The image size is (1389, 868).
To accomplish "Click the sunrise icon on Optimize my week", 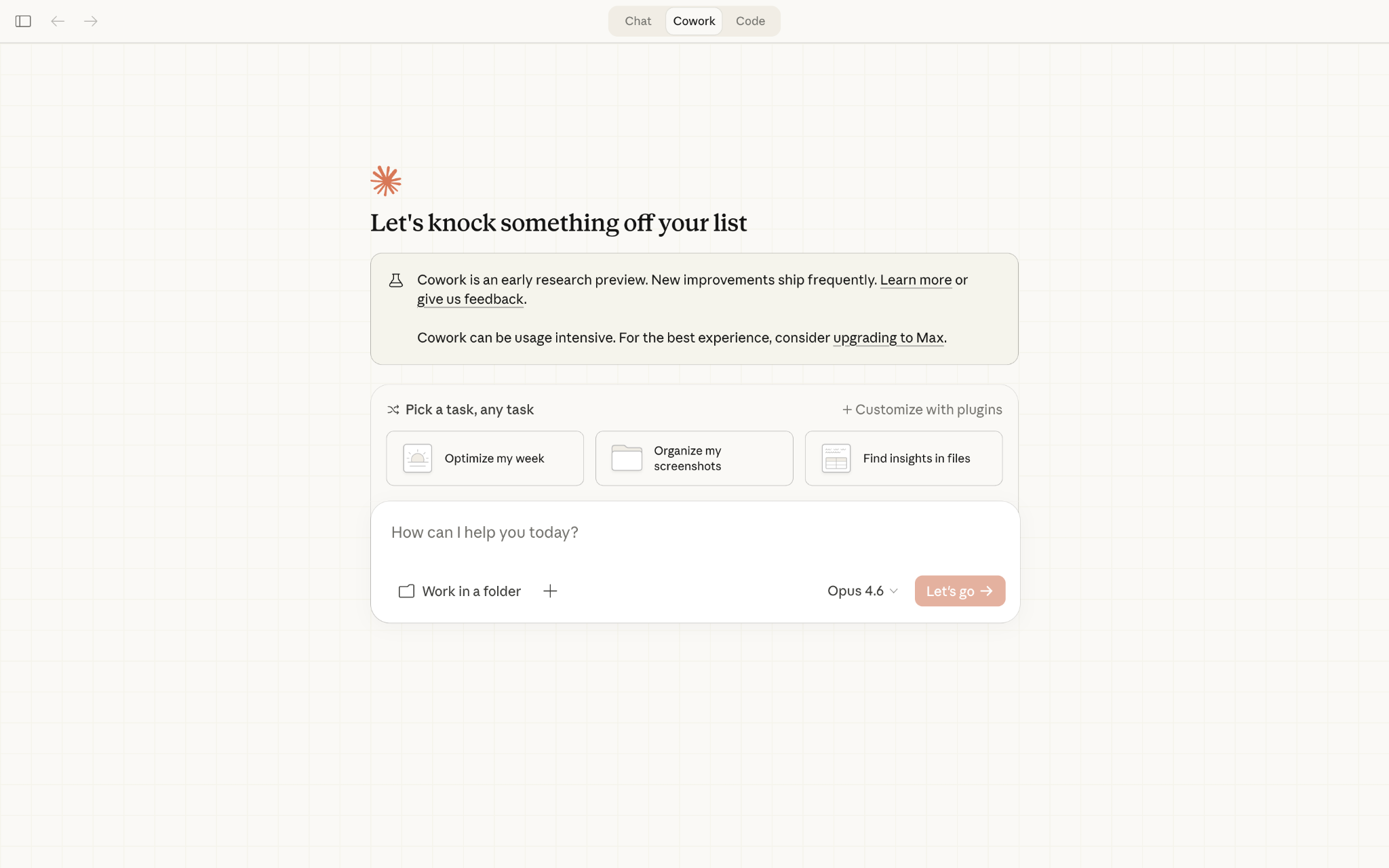I will tap(417, 458).
